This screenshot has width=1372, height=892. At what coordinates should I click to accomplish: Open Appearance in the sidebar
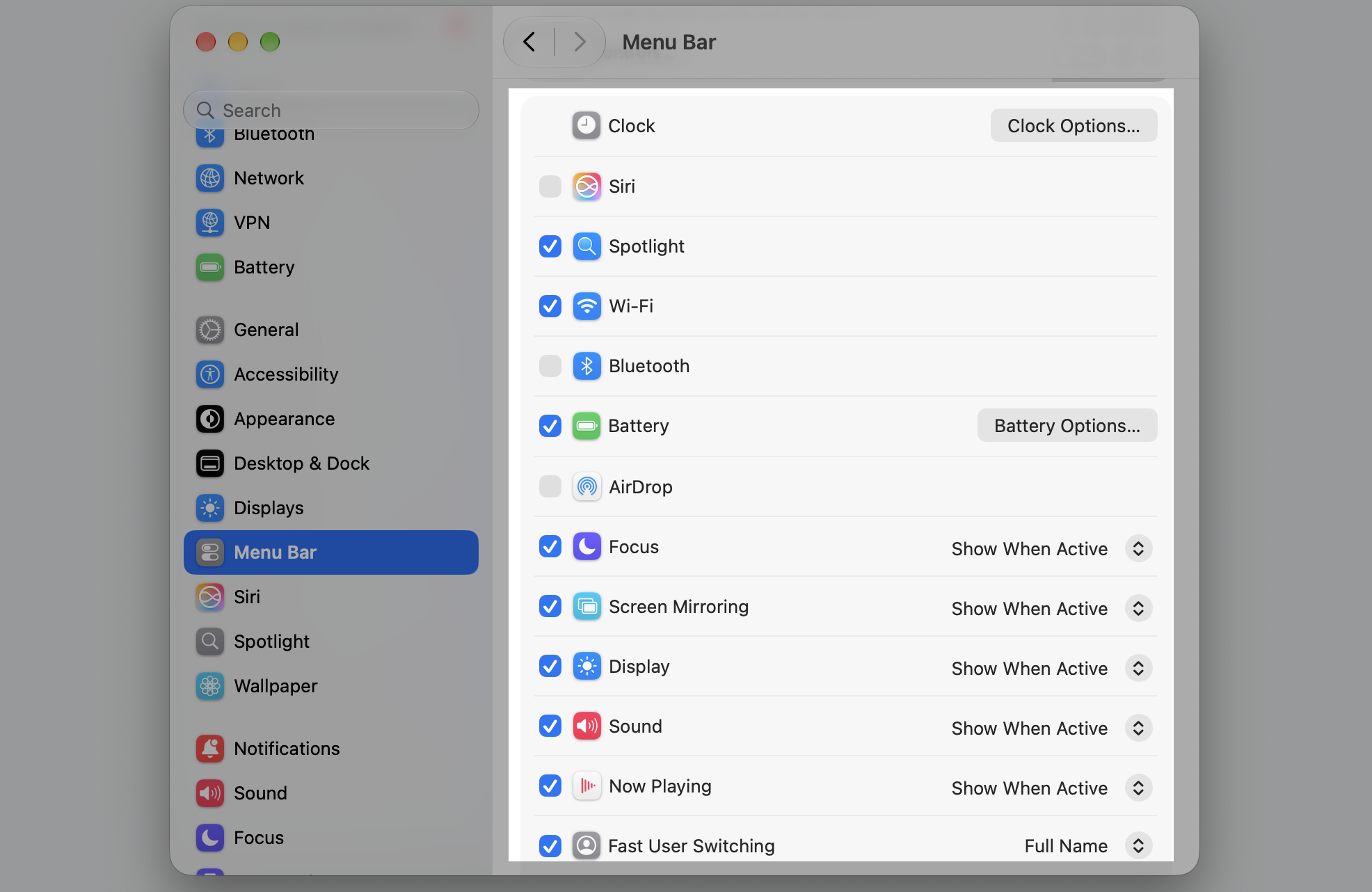[331, 419]
